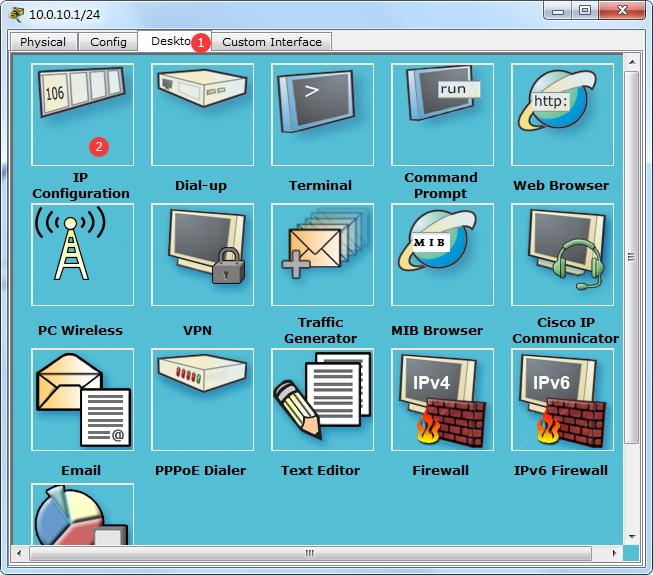Open PC Wireless settings
Viewport: 653px width, 575px height.
(82, 255)
